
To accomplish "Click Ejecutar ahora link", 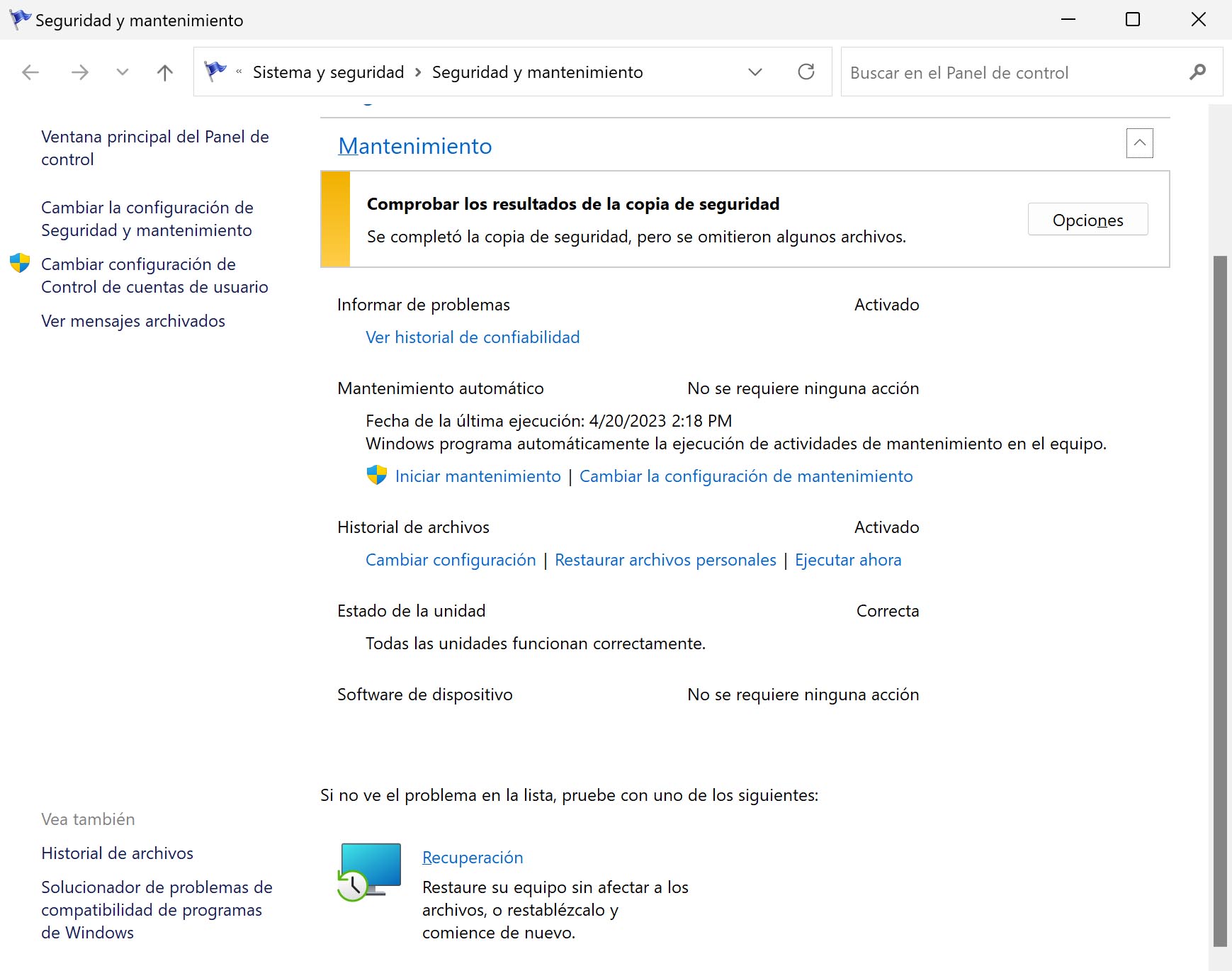I will 848,560.
